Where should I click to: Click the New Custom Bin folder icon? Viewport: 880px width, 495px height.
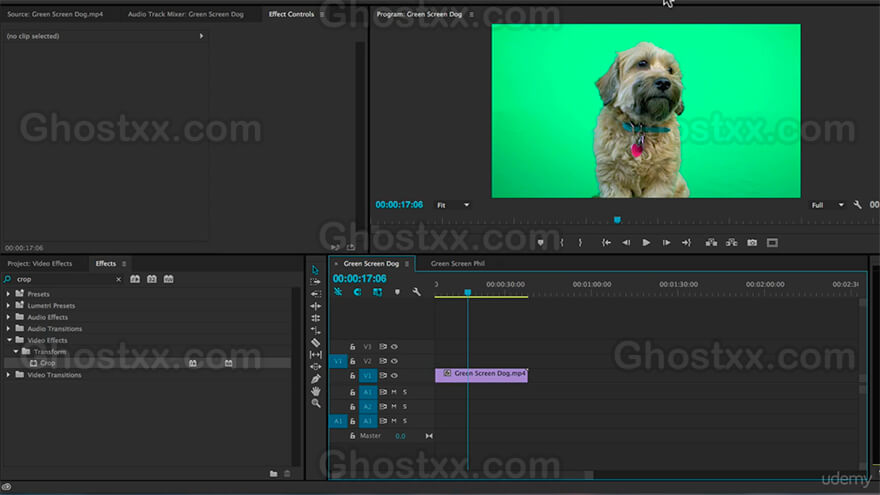pyautogui.click(x=273, y=474)
